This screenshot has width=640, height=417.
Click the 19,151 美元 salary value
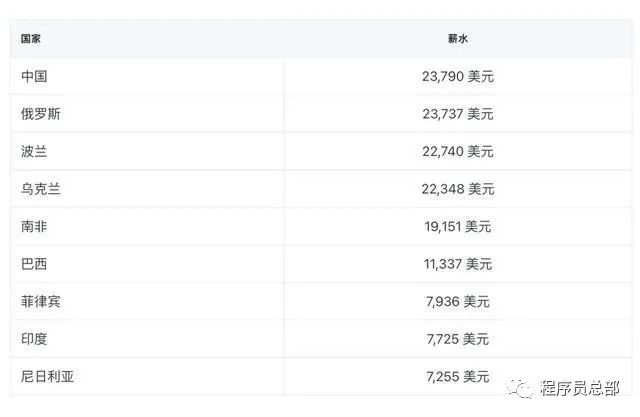[x=458, y=226]
